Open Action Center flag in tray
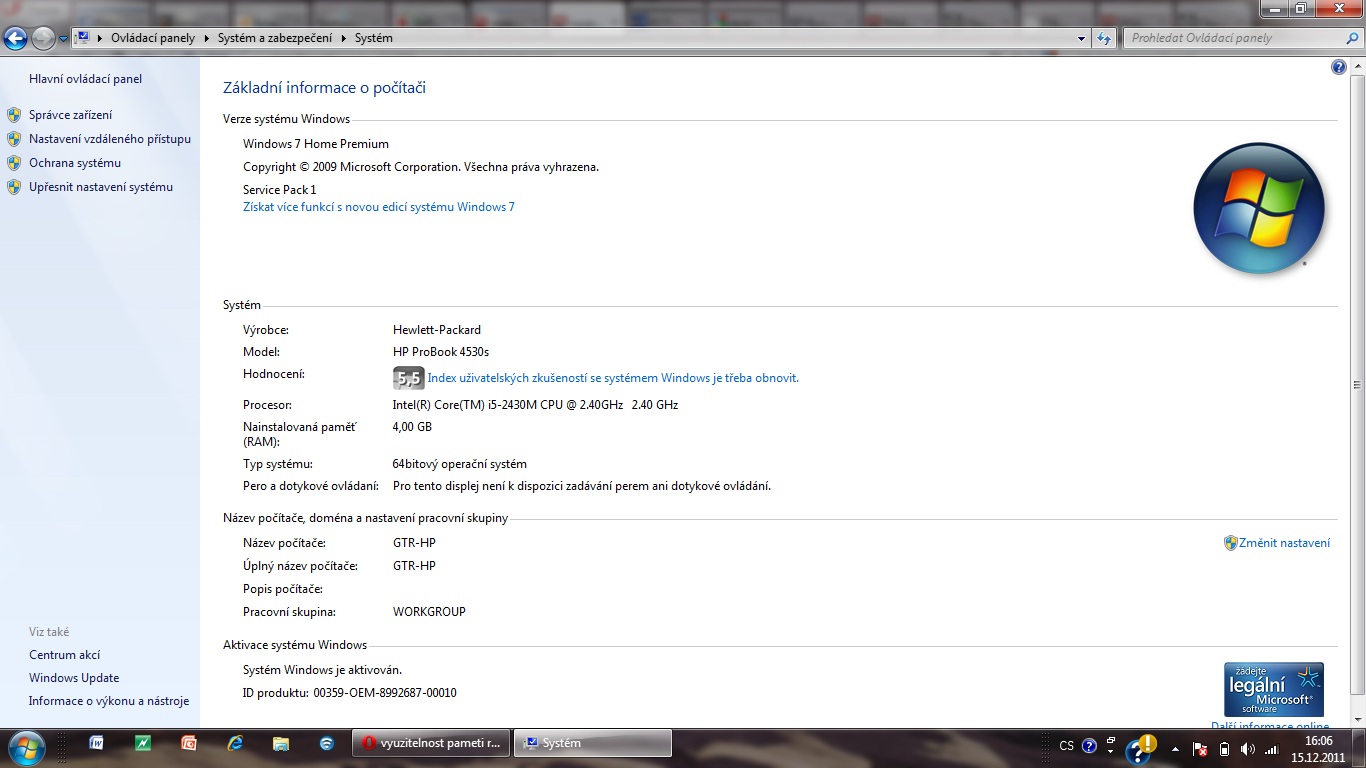The width and height of the screenshot is (1366, 768). [x=1201, y=748]
